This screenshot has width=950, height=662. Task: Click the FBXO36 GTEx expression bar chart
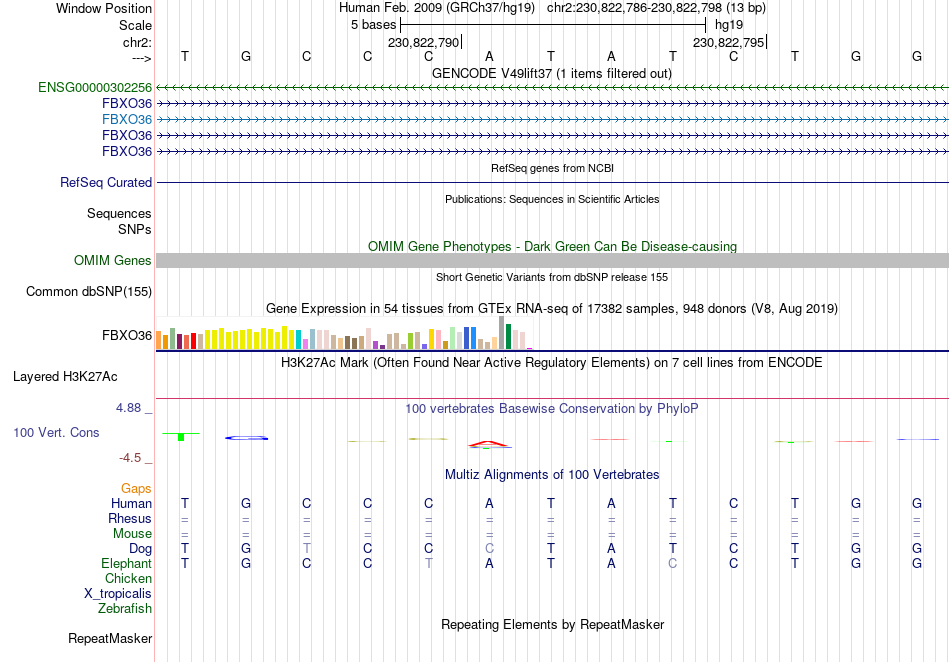coord(344,333)
